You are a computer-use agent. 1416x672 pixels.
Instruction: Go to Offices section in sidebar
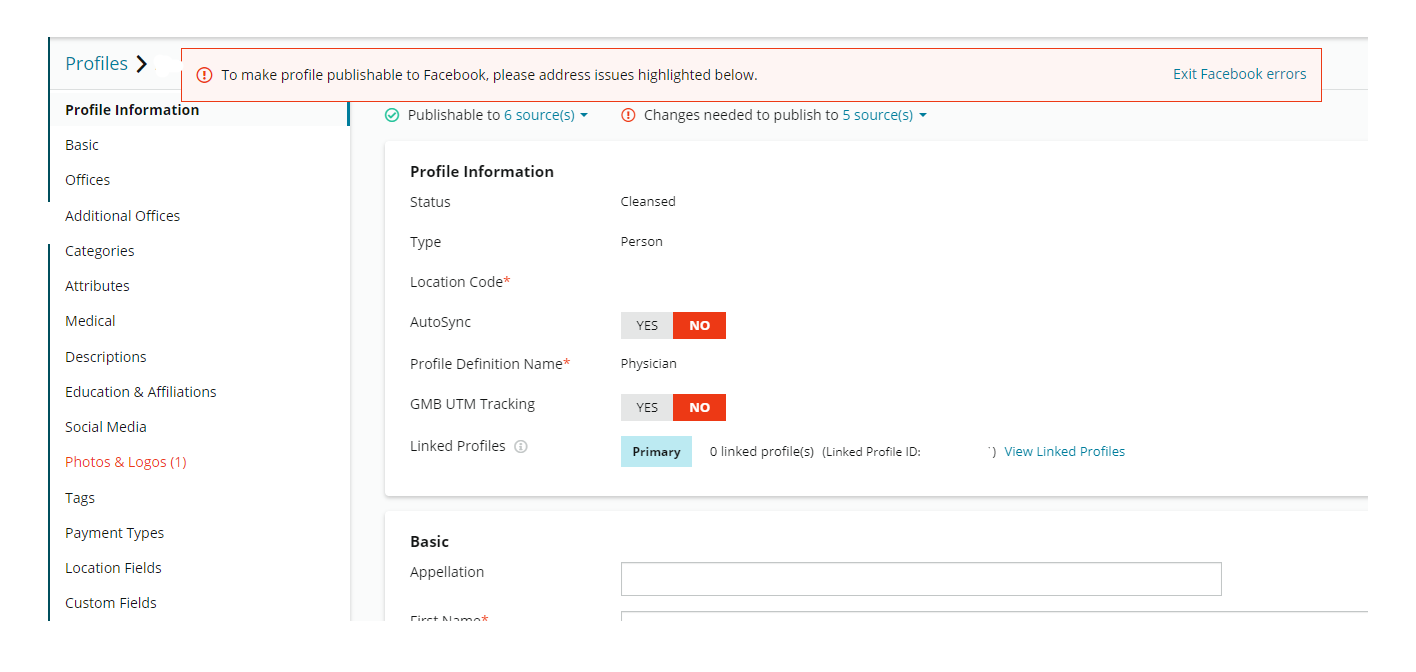click(88, 180)
